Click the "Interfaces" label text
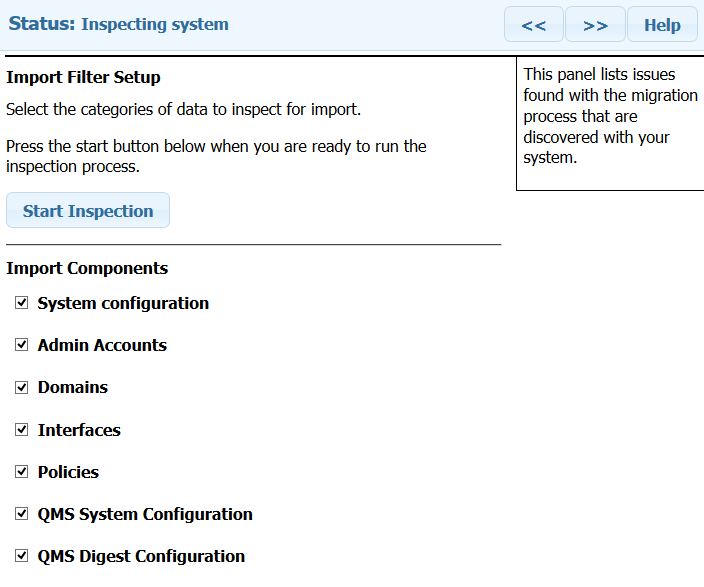The height and width of the screenshot is (587, 704). (x=79, y=430)
